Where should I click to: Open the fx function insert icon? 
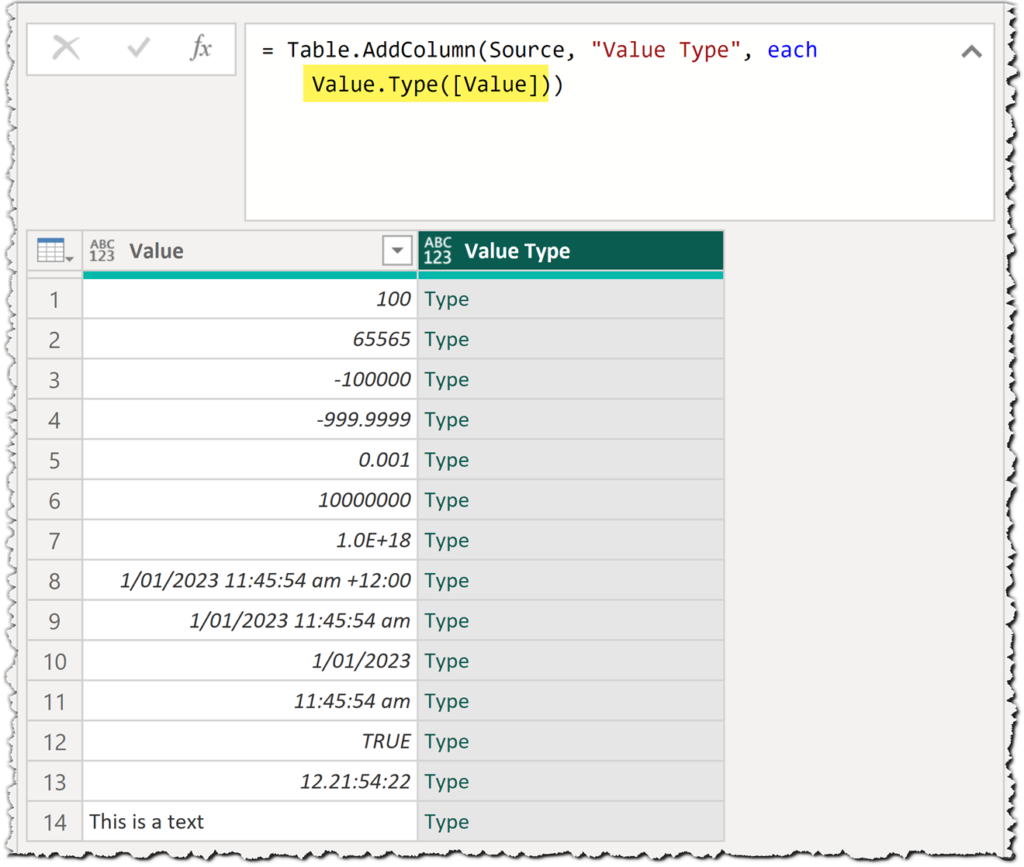201,48
